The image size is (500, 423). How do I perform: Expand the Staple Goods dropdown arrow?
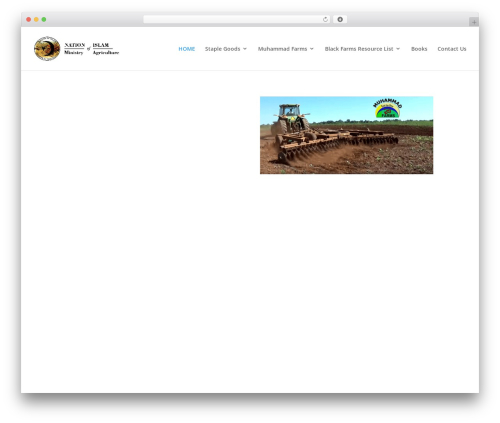pos(245,49)
